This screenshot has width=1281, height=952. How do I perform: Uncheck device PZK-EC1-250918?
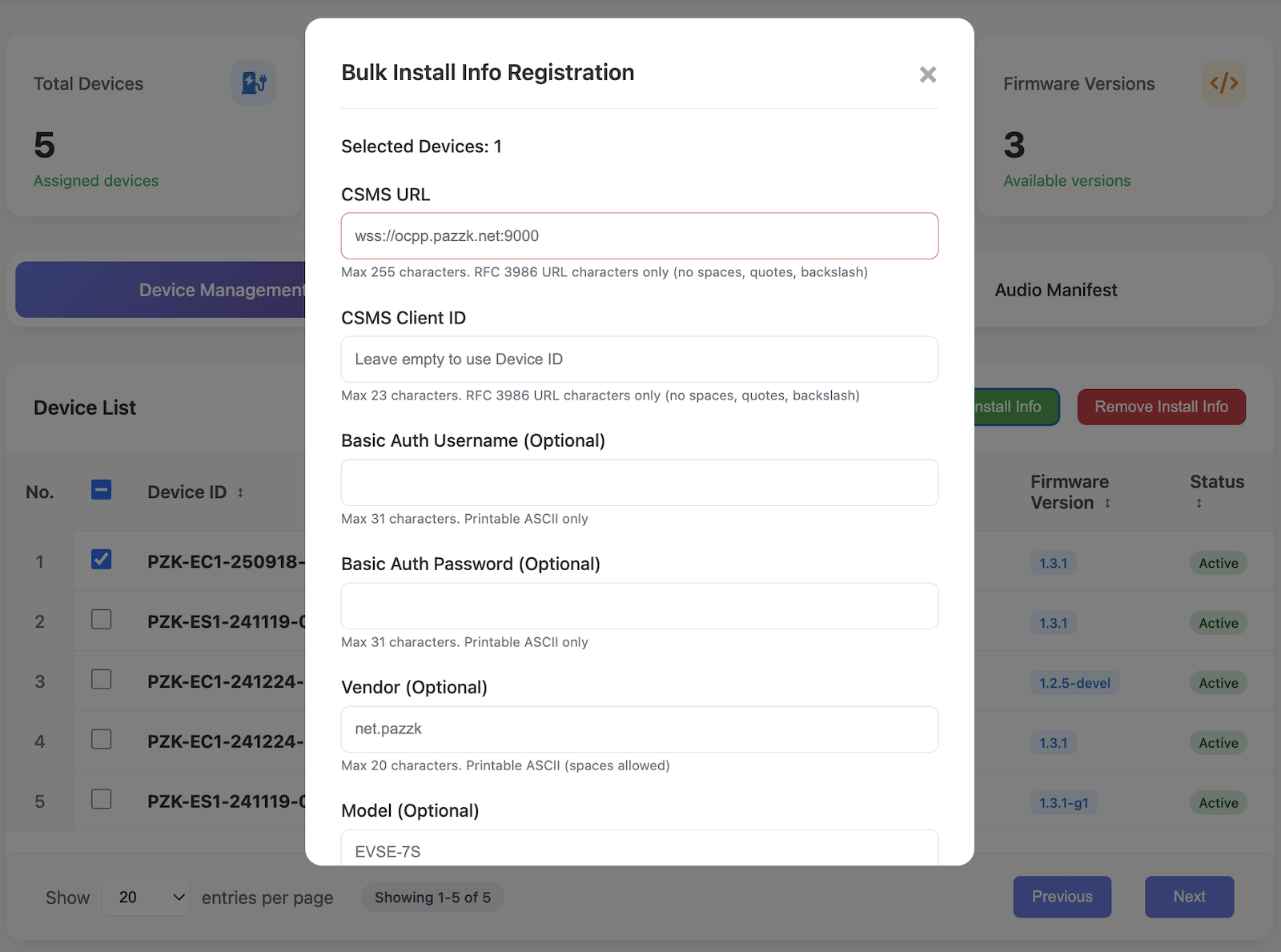[x=101, y=560]
